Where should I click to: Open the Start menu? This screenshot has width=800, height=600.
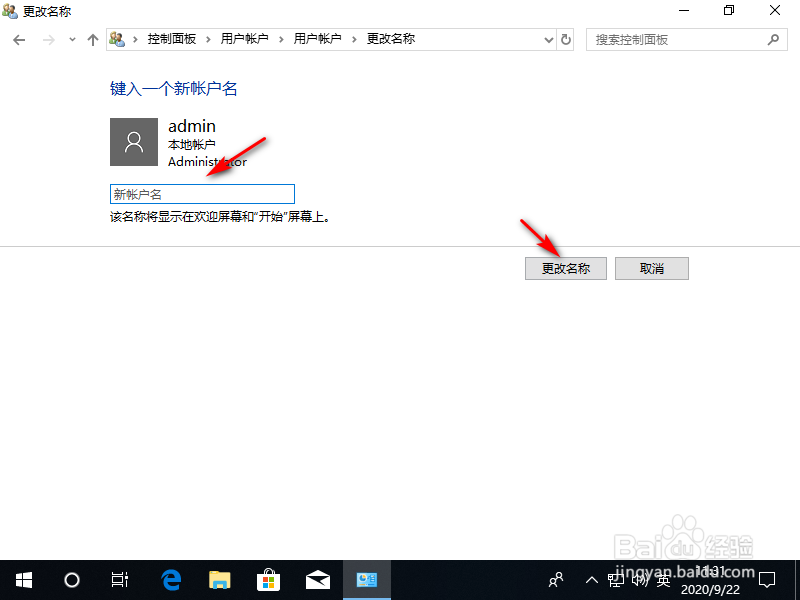(23, 580)
